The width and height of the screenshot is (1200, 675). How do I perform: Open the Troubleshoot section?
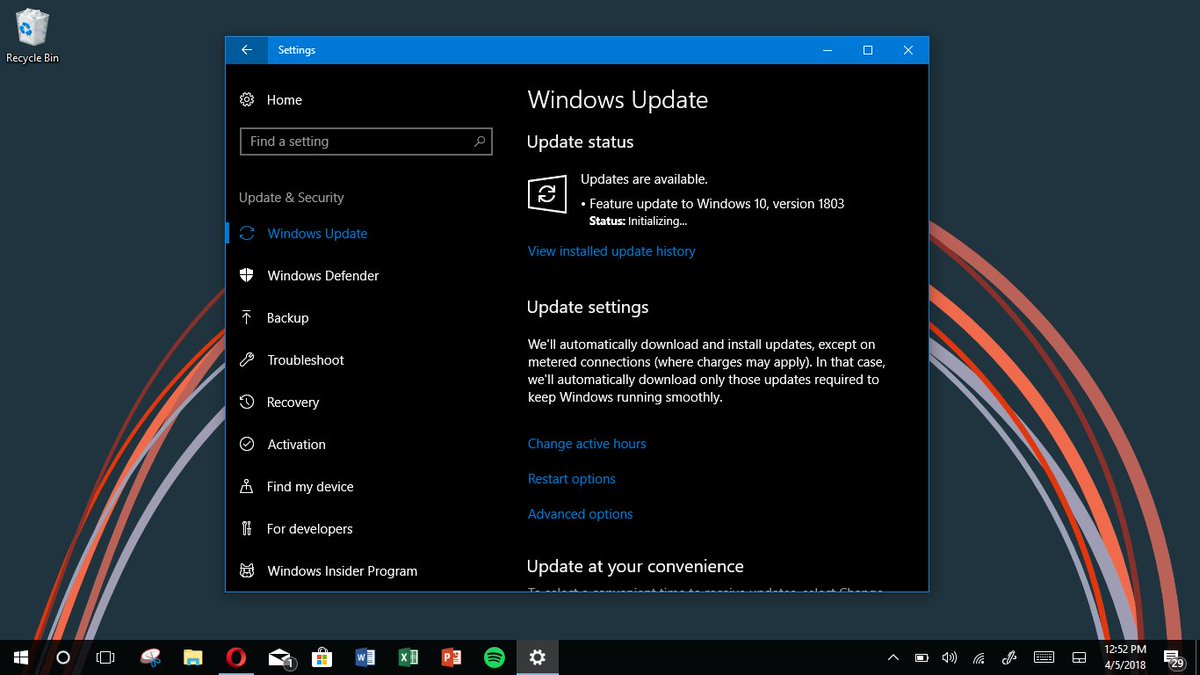coord(306,359)
